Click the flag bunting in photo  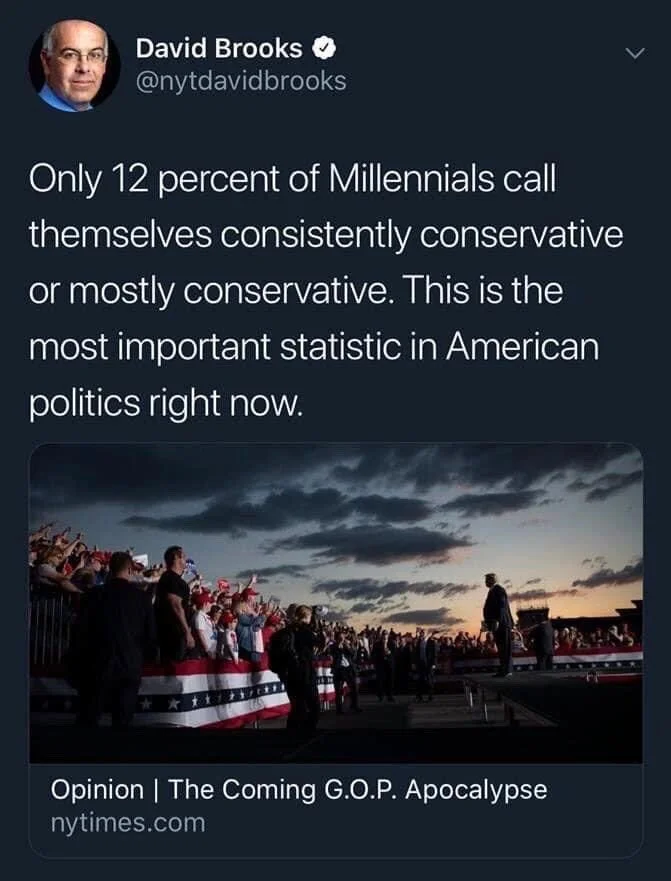[214, 691]
